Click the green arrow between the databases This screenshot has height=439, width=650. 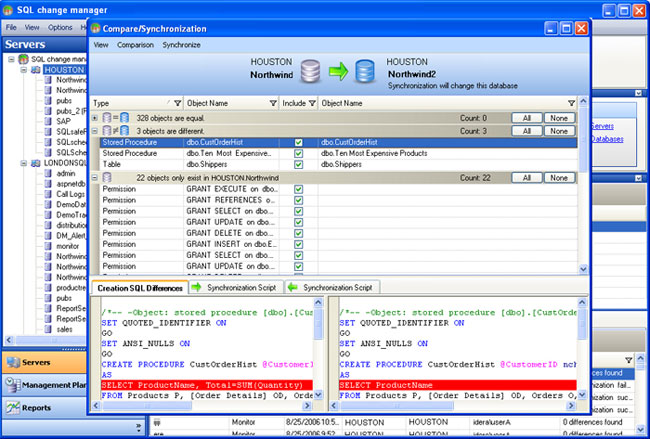[338, 71]
